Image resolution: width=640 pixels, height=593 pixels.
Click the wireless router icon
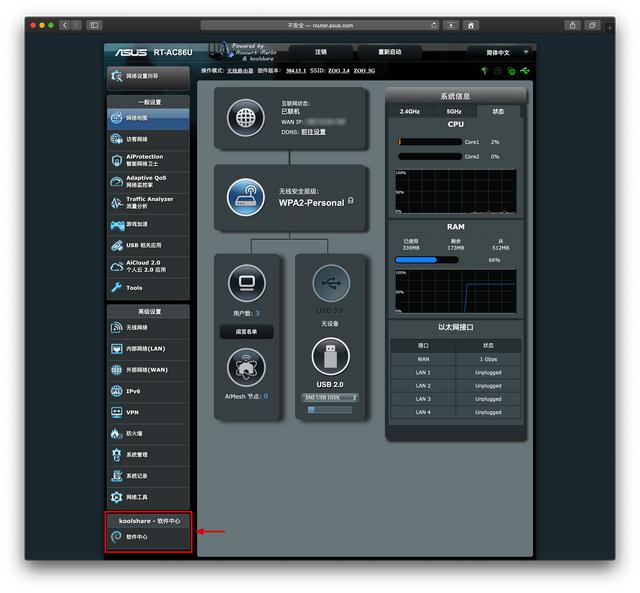coord(246,198)
